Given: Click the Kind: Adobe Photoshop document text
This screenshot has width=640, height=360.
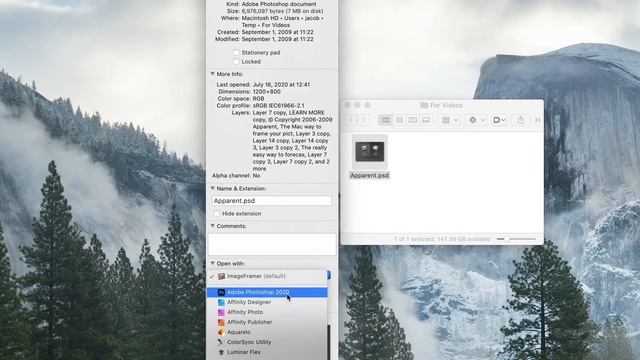Looking at the screenshot, I should [279, 4].
